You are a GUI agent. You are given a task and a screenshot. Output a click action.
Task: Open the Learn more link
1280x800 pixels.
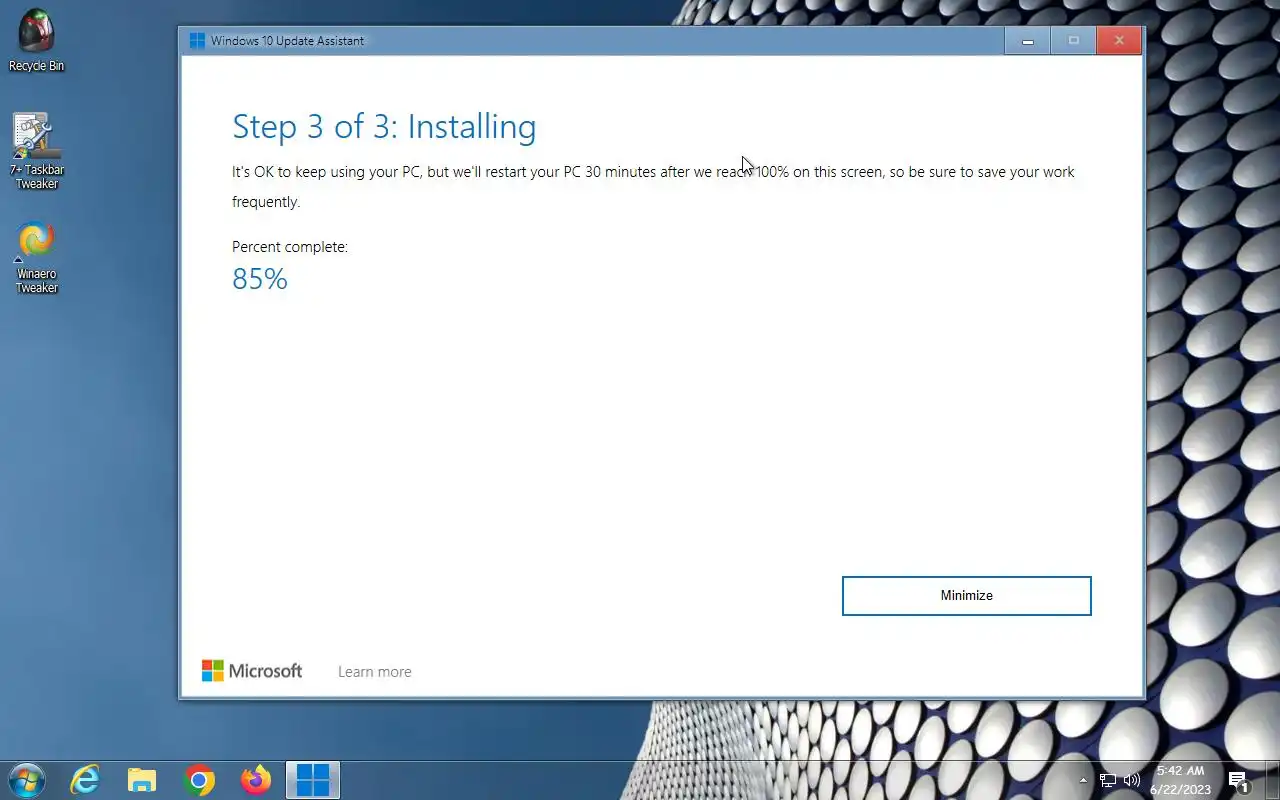(375, 672)
